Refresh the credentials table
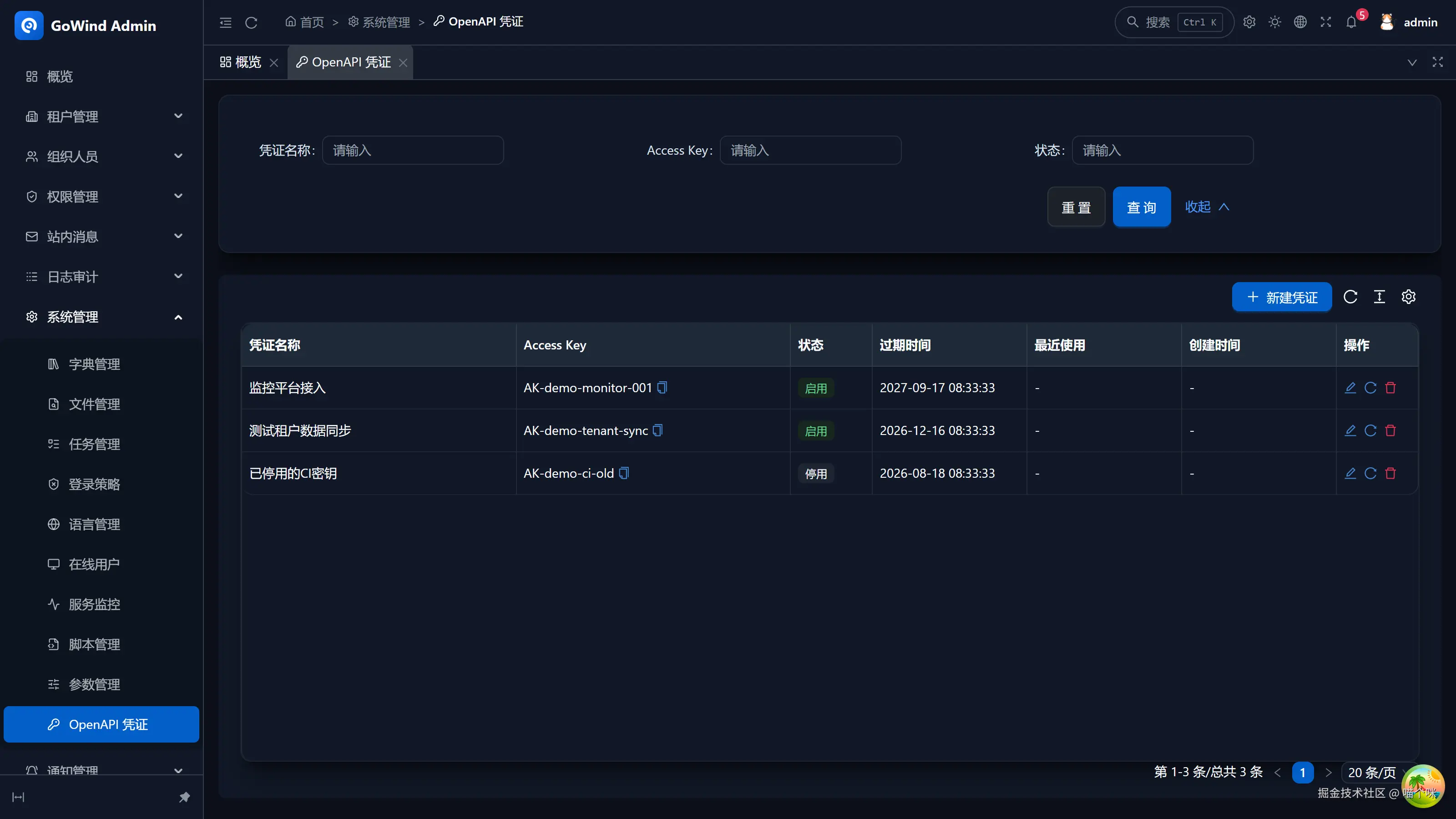Screen dimensions: 1456x819 click(x=1350, y=297)
